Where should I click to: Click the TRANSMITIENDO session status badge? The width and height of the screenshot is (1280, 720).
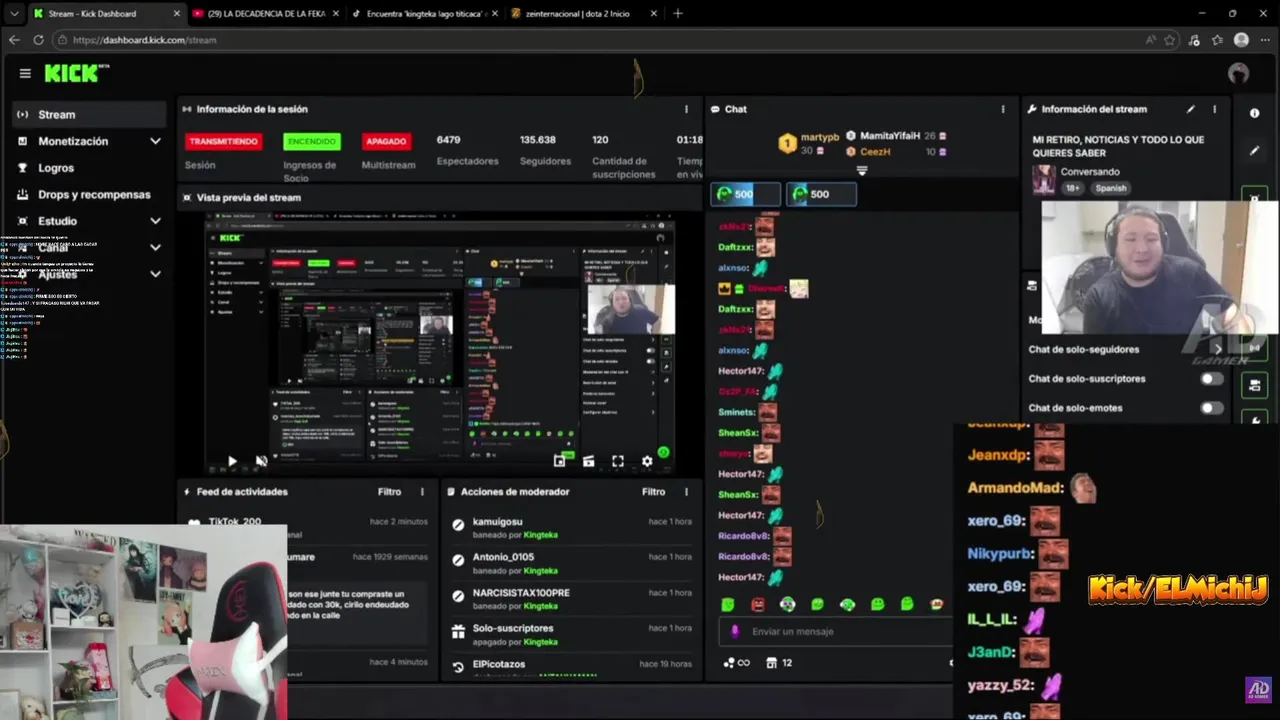click(x=224, y=142)
